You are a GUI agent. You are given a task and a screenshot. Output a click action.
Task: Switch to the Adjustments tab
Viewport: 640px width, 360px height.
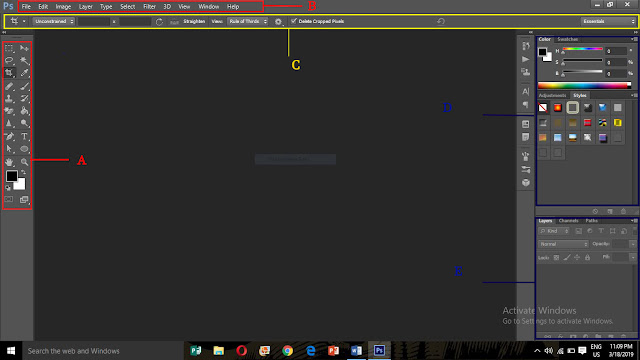[x=552, y=95]
